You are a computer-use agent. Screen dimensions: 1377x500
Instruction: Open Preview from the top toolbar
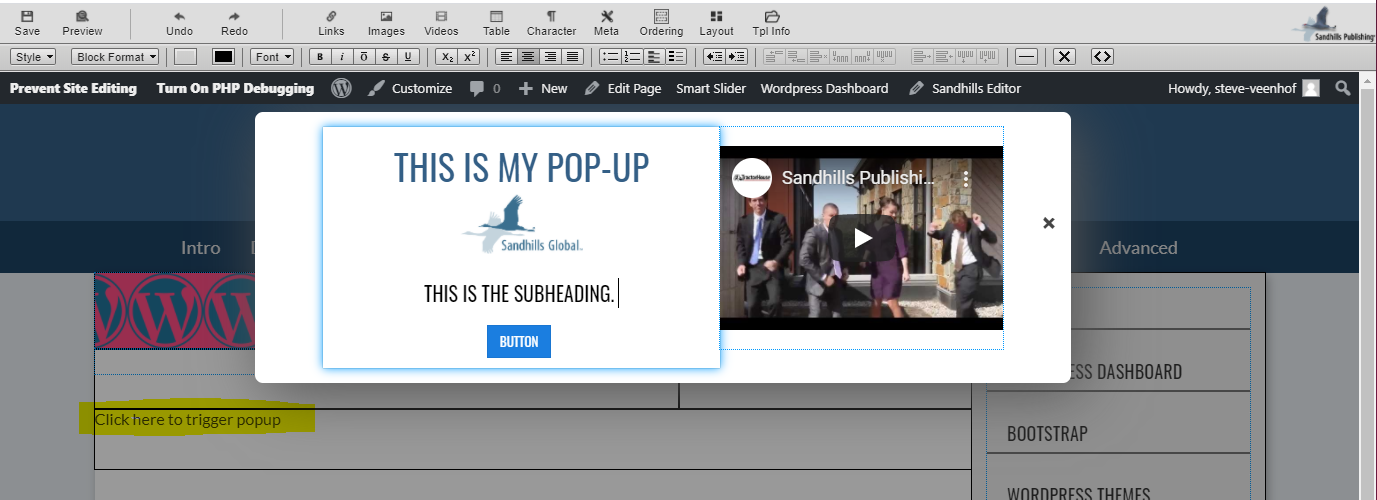pos(82,23)
